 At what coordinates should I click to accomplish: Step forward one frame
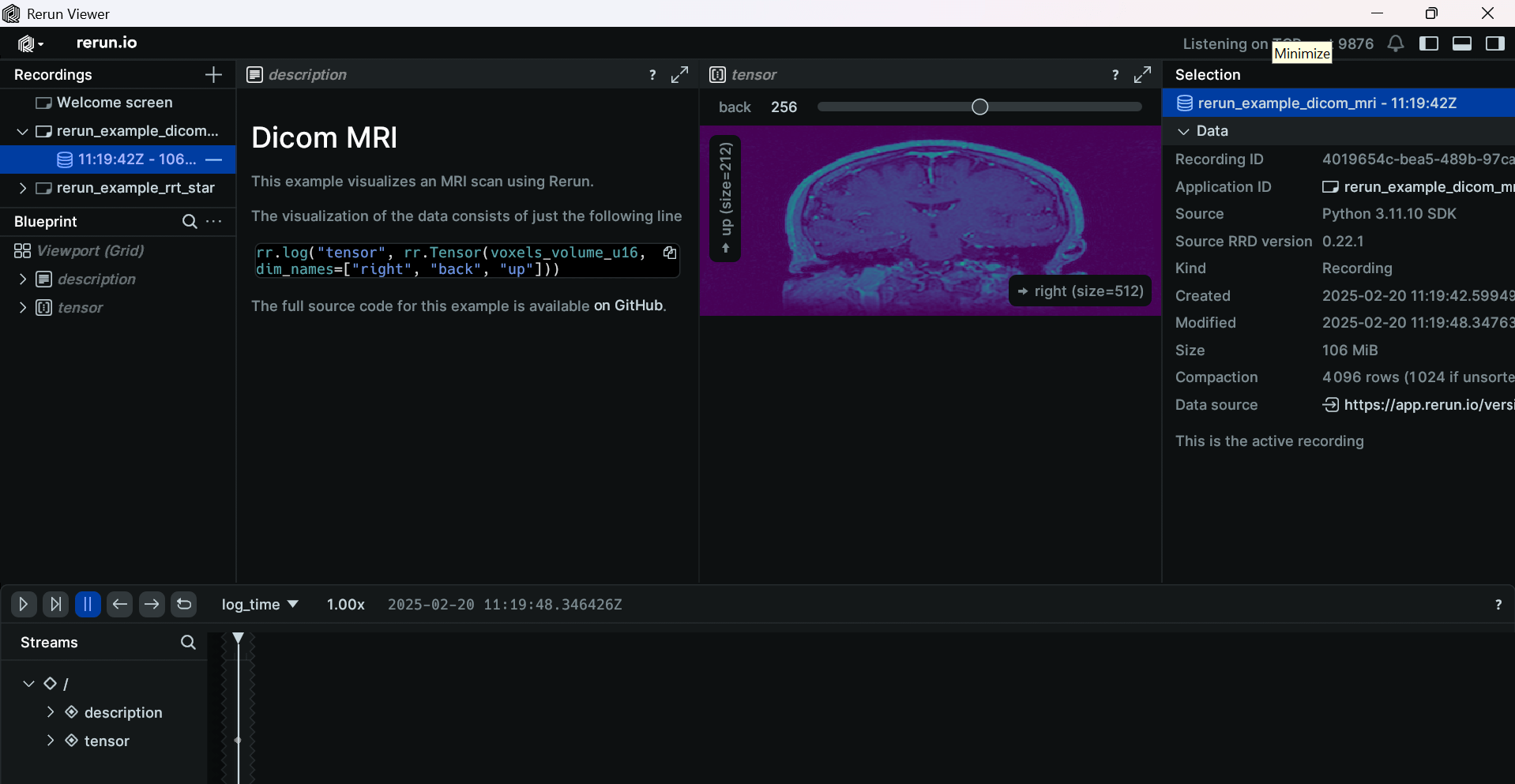coord(151,604)
